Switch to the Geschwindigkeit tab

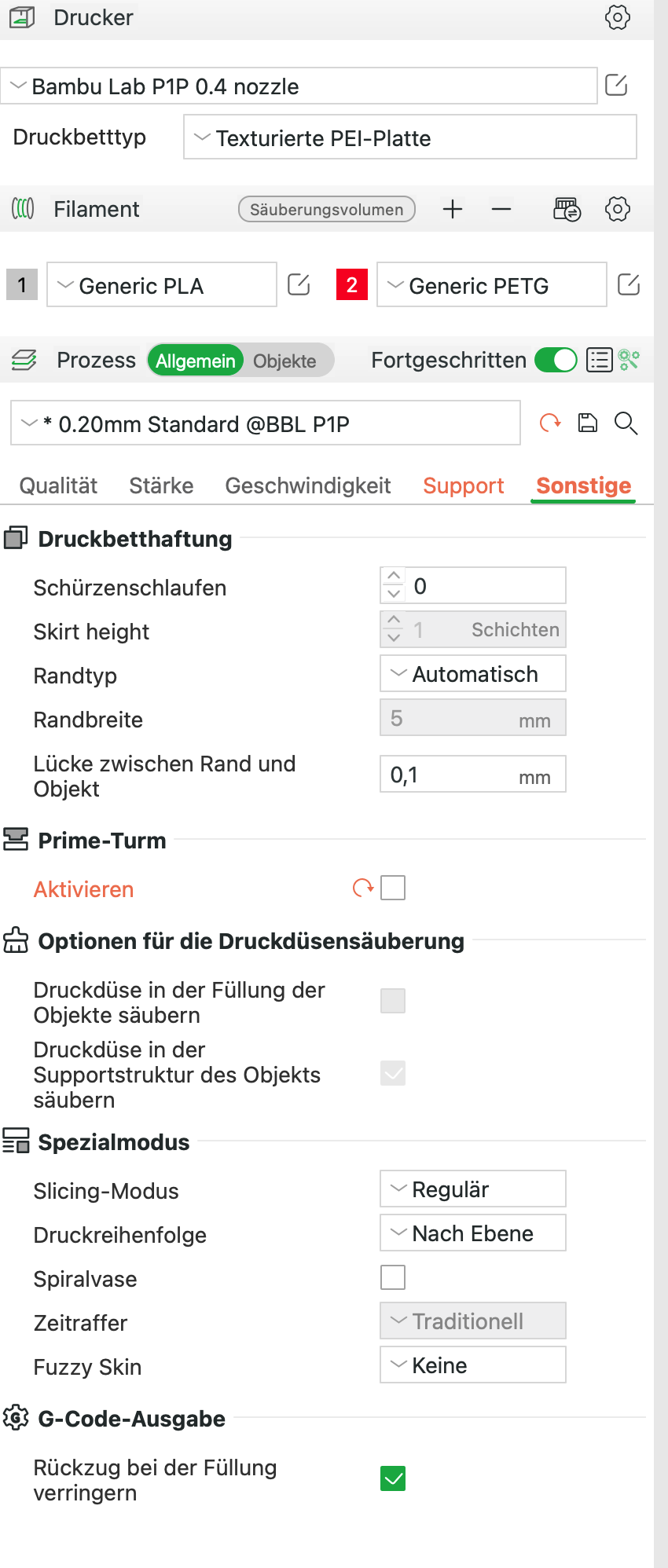click(x=307, y=485)
